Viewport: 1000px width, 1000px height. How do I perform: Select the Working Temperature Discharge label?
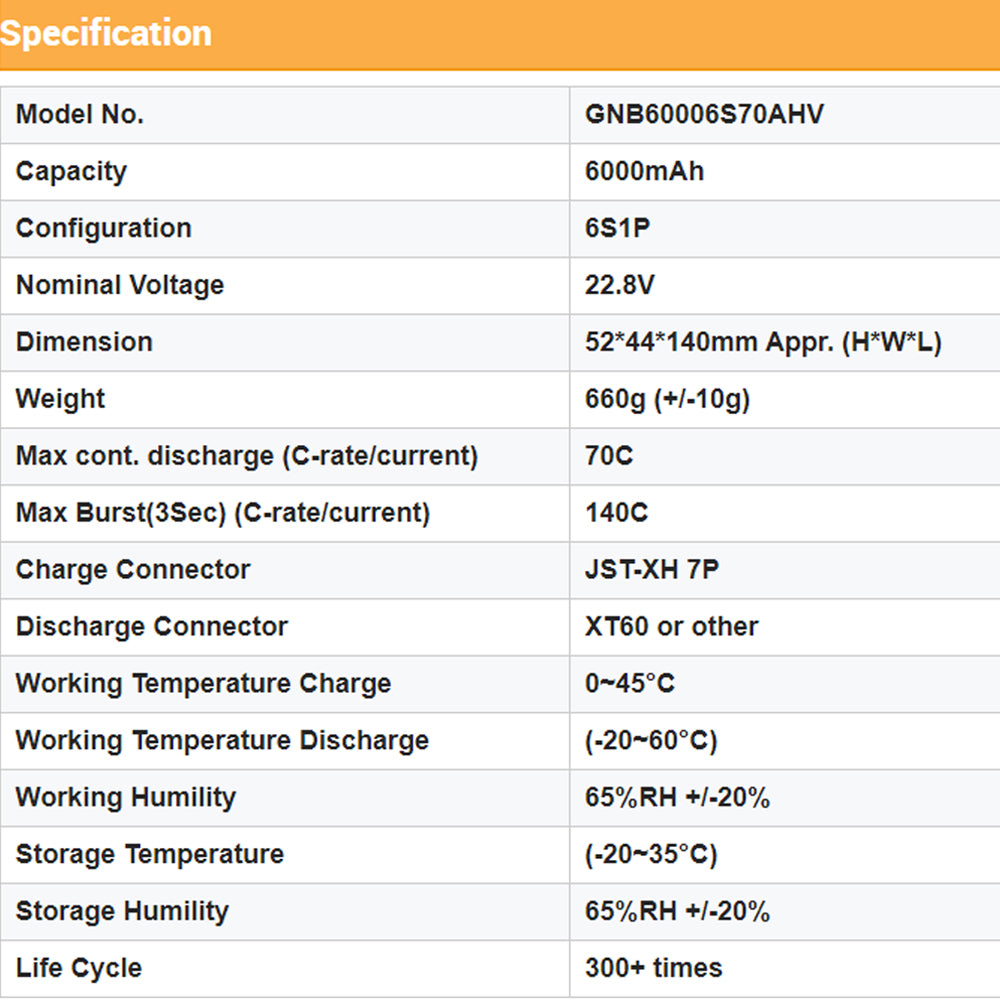click(x=222, y=741)
